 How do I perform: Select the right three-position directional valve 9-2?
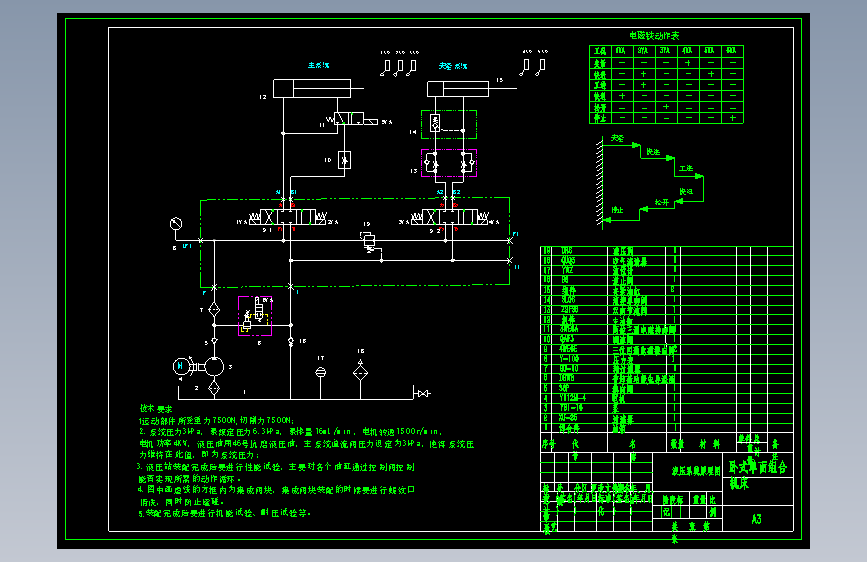point(450,217)
